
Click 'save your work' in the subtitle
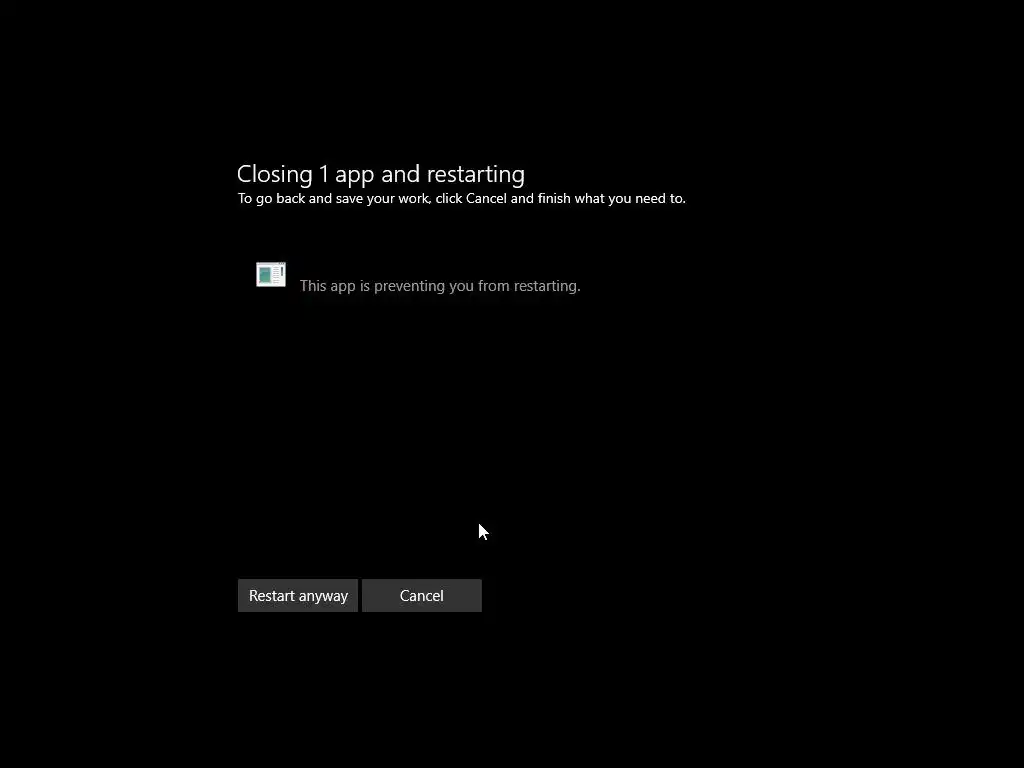click(383, 199)
